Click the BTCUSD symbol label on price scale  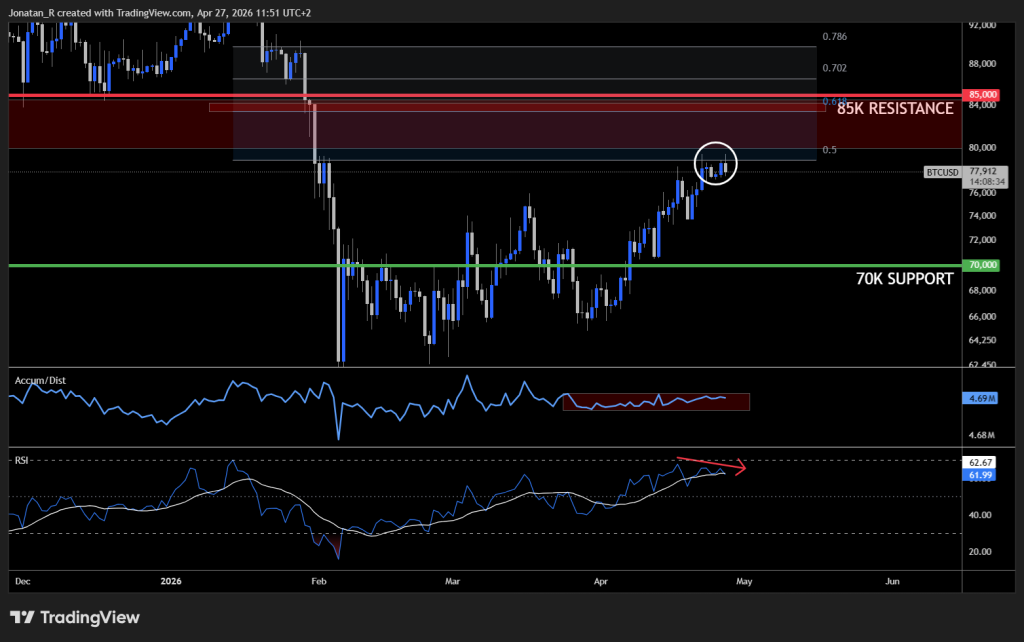point(941,172)
